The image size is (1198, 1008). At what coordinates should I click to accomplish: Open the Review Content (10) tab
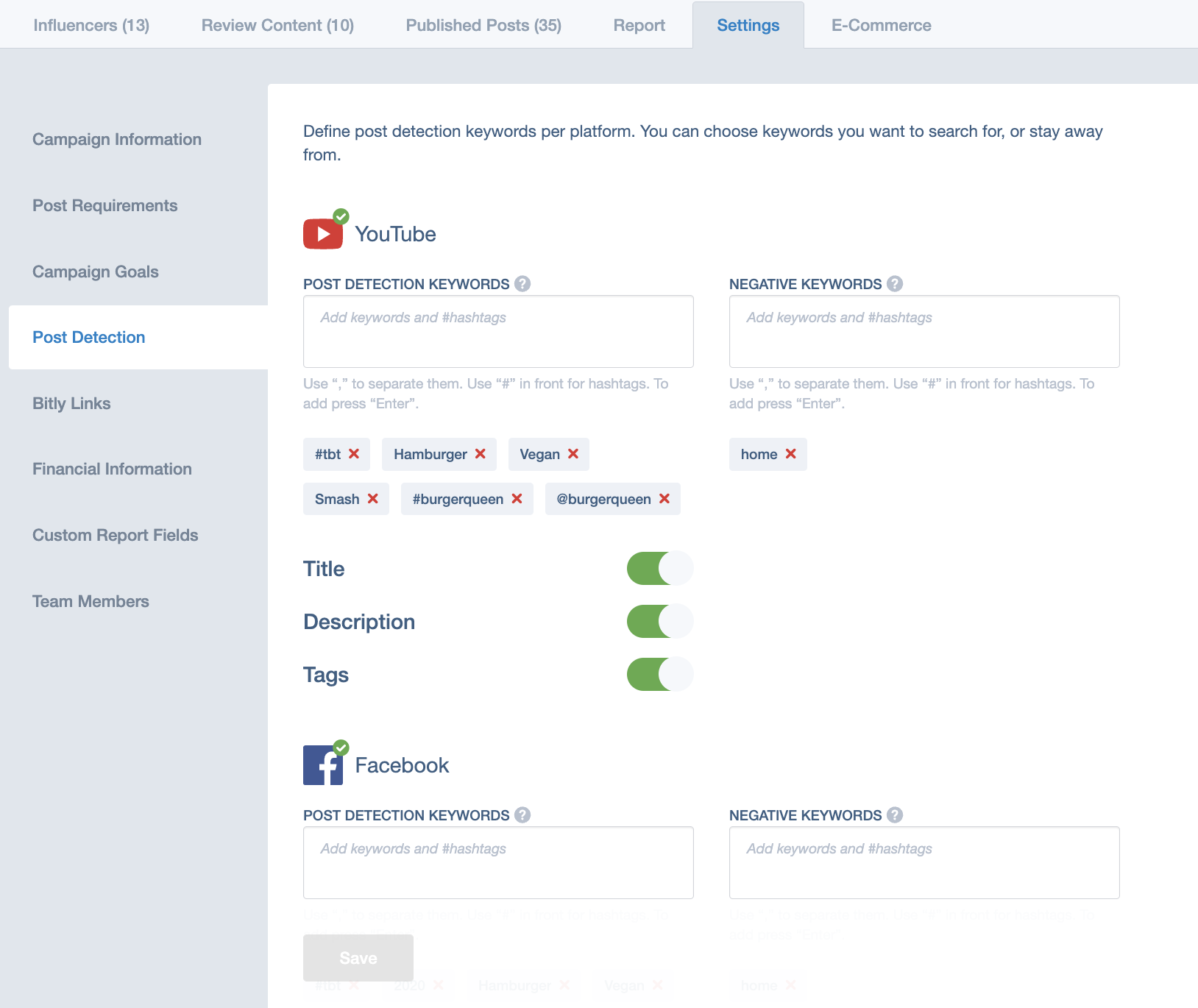point(277,25)
